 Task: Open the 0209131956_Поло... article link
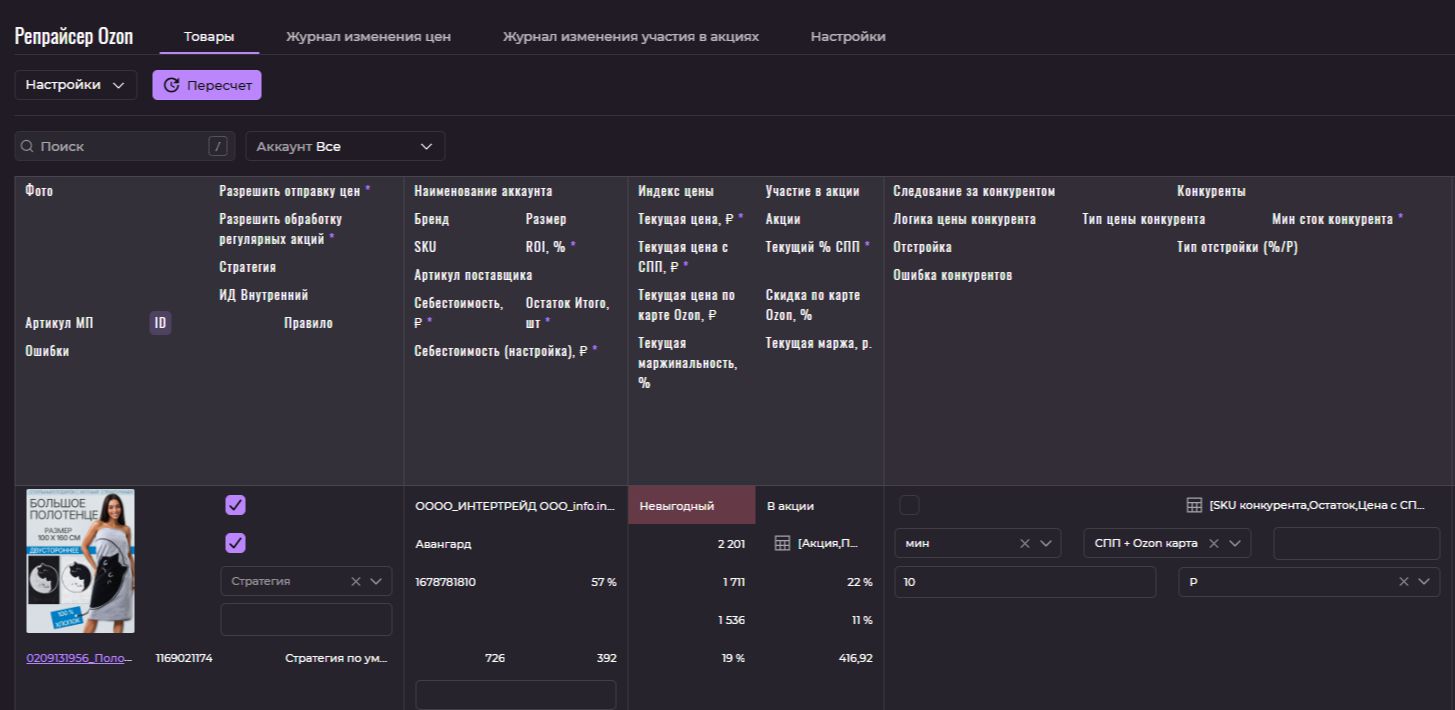(x=79, y=658)
